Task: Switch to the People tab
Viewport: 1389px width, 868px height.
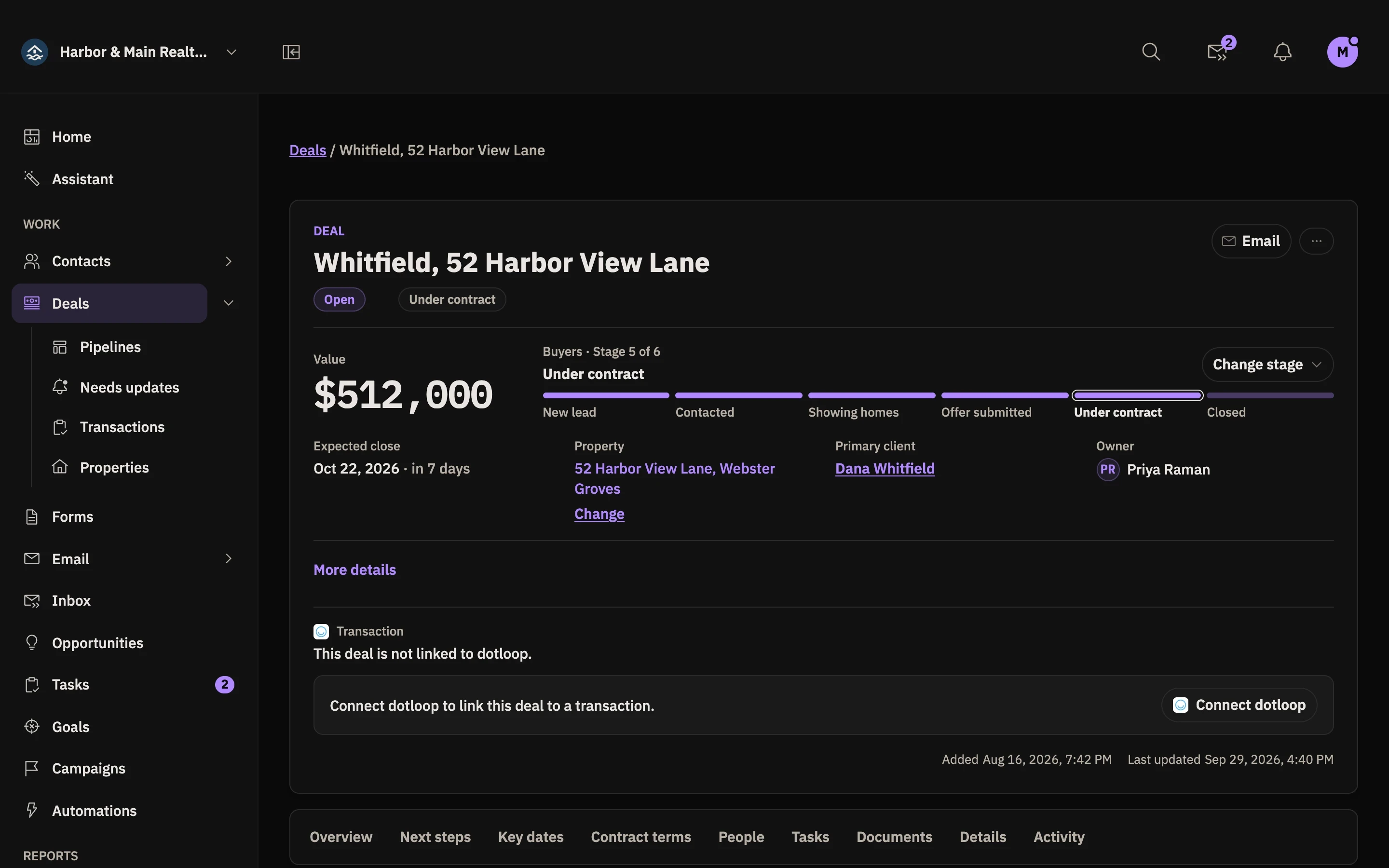Action: 741,837
